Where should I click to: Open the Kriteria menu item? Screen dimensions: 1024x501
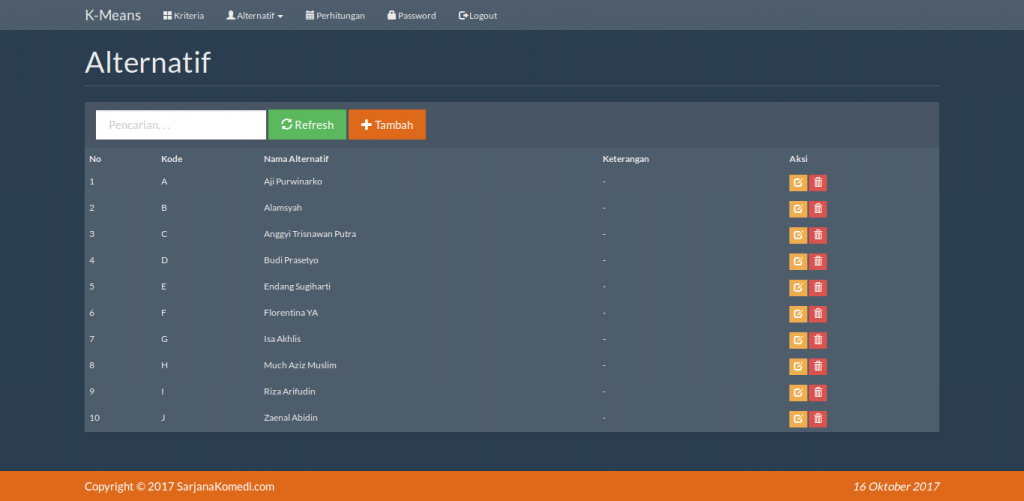(x=184, y=16)
